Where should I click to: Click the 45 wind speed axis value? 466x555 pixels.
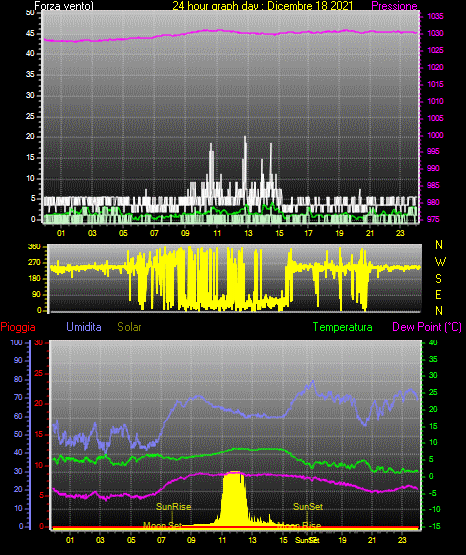[x=30, y=34]
